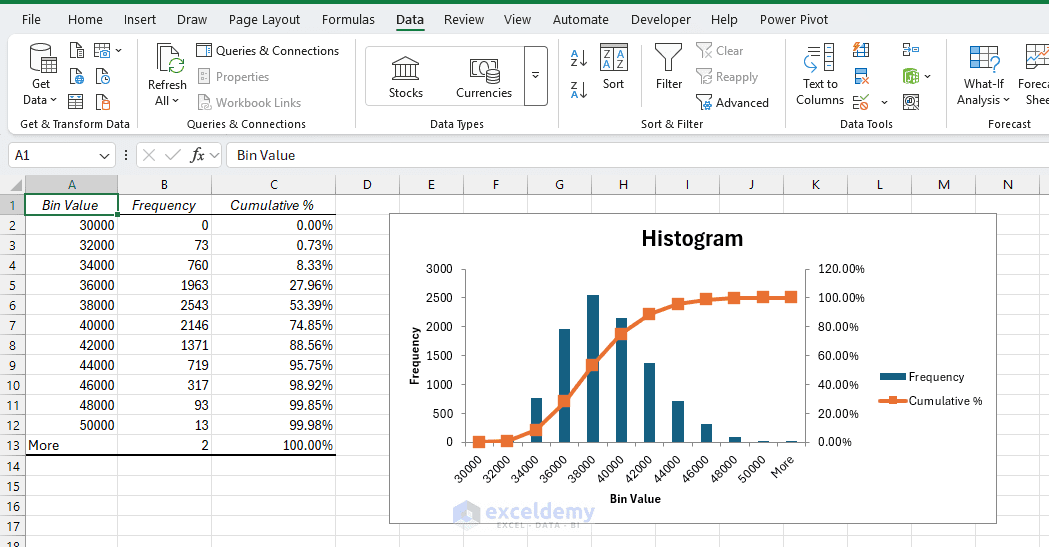Switch to the Formulas tab

[348, 19]
